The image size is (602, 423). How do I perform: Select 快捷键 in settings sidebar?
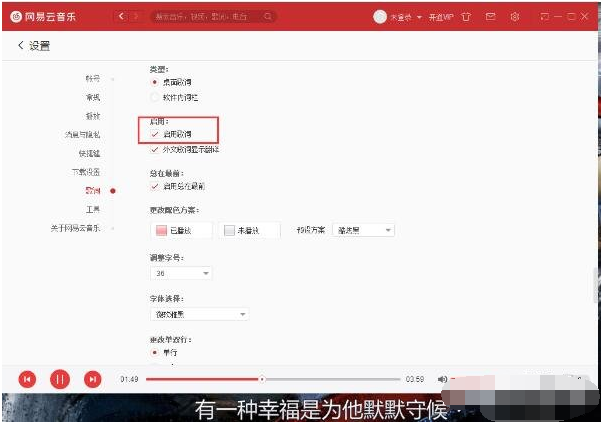click(89, 154)
